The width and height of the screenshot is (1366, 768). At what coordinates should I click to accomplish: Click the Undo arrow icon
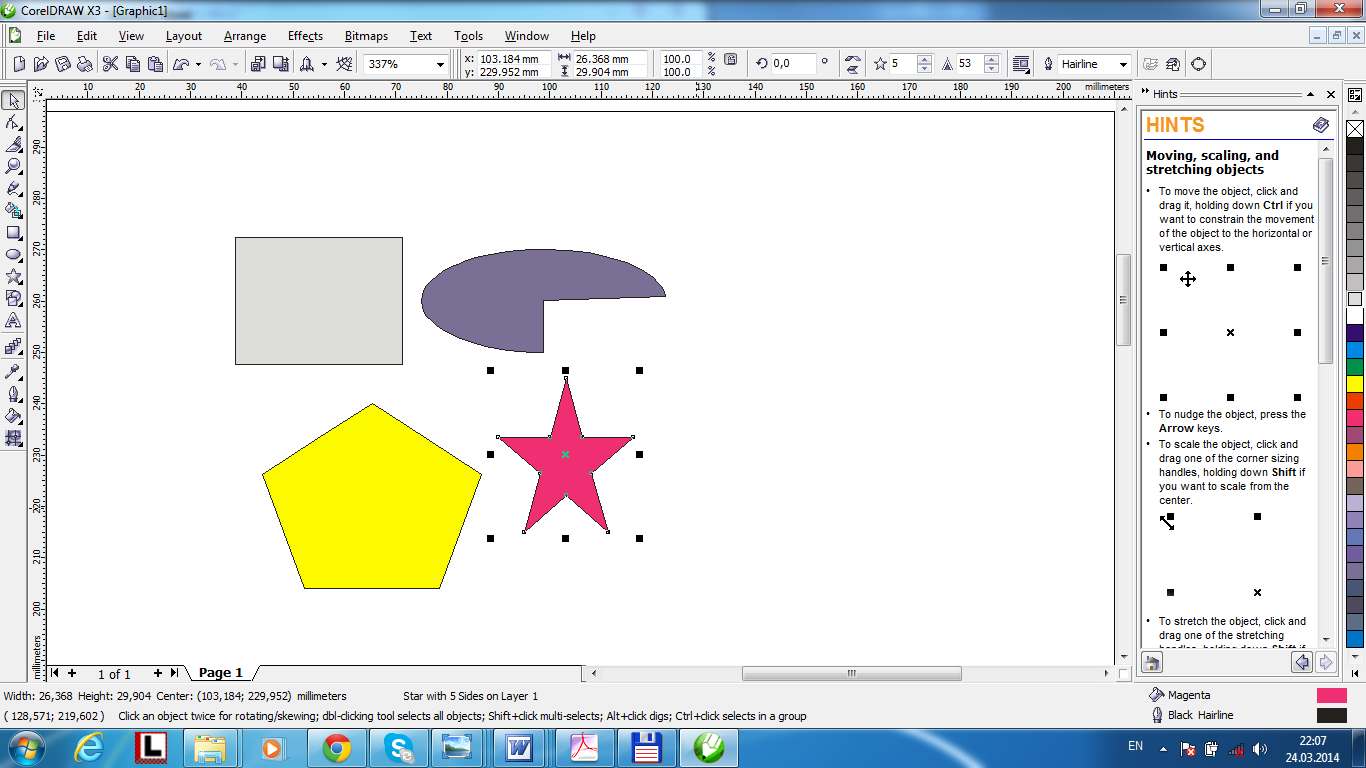pyautogui.click(x=181, y=64)
